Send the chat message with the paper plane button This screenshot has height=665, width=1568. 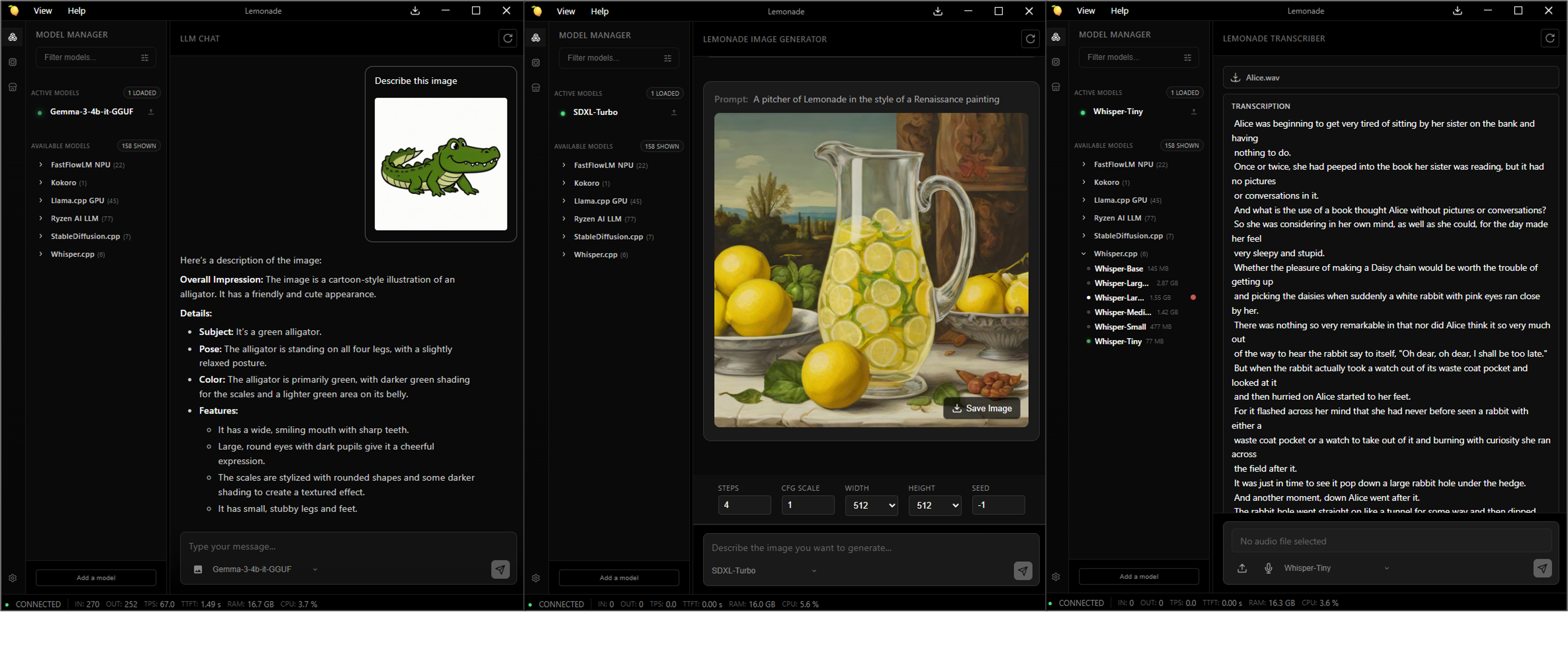[500, 569]
